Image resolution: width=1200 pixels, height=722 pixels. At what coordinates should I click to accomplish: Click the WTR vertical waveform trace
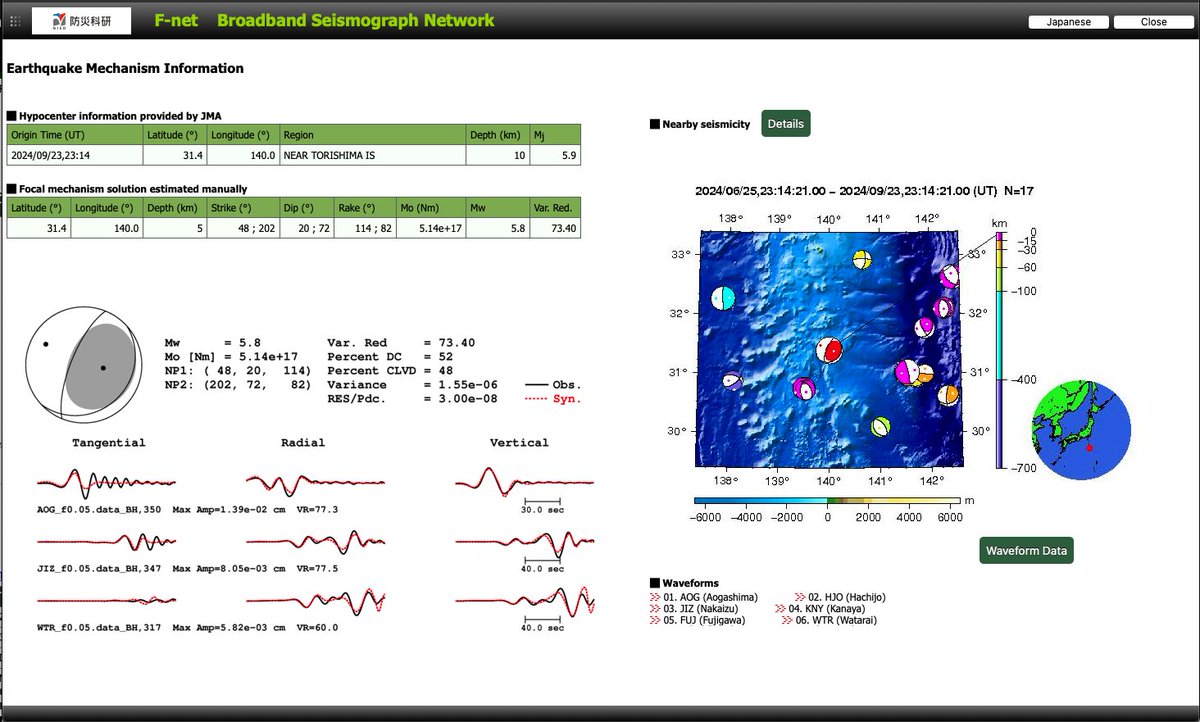pos(525,600)
